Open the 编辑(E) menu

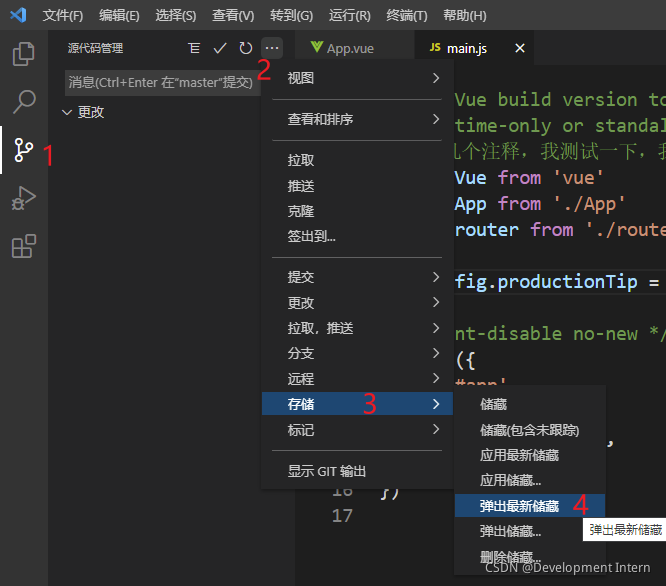(119, 16)
